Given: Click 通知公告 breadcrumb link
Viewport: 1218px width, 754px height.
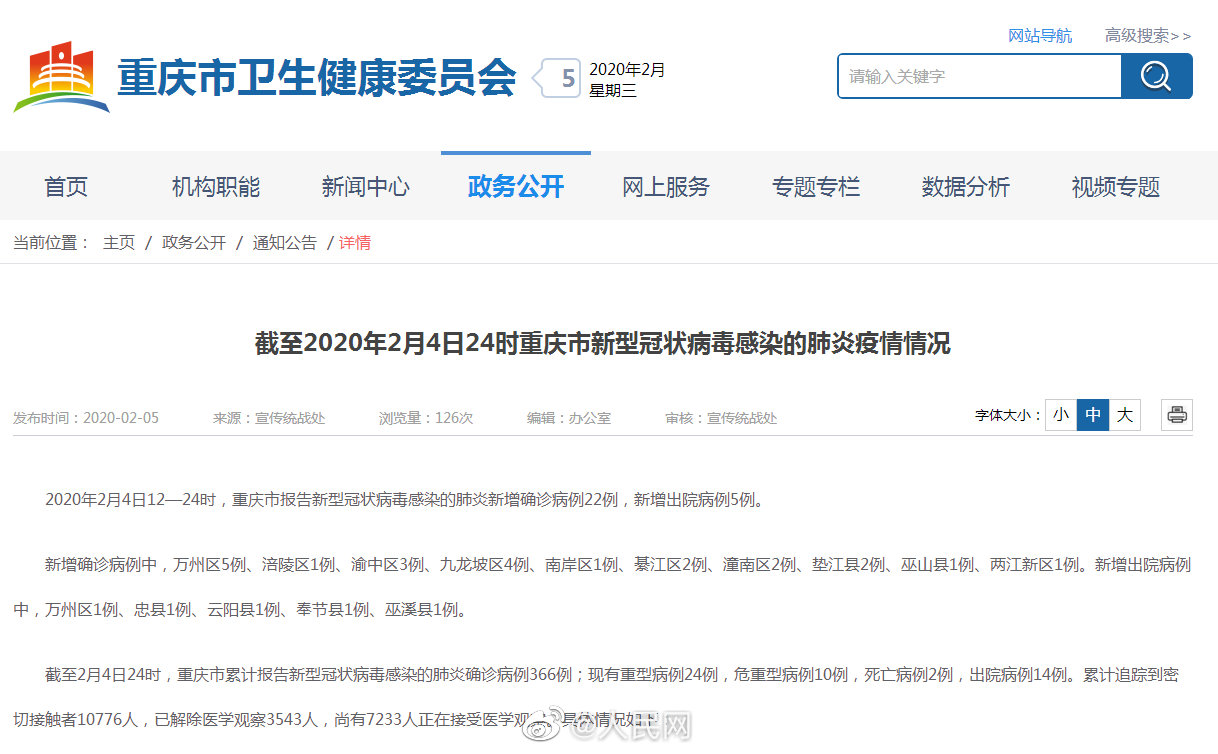Looking at the screenshot, I should point(284,243).
